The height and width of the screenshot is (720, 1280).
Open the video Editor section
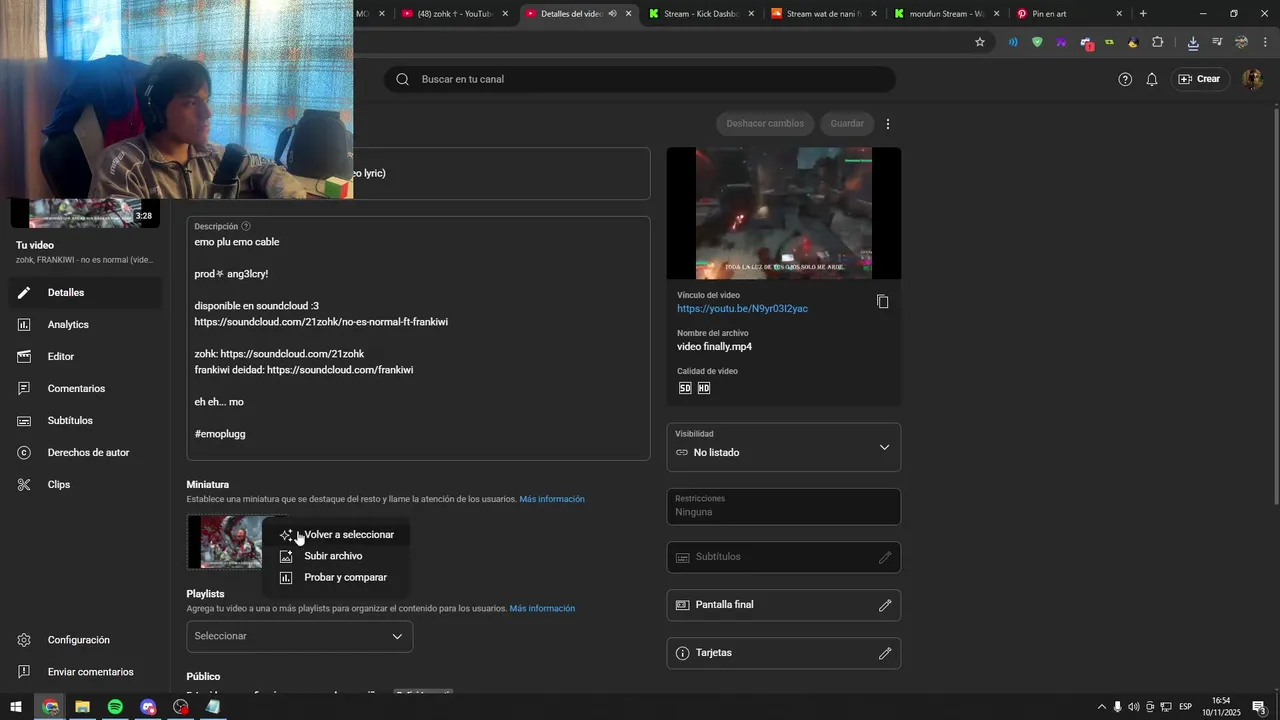coord(85,357)
